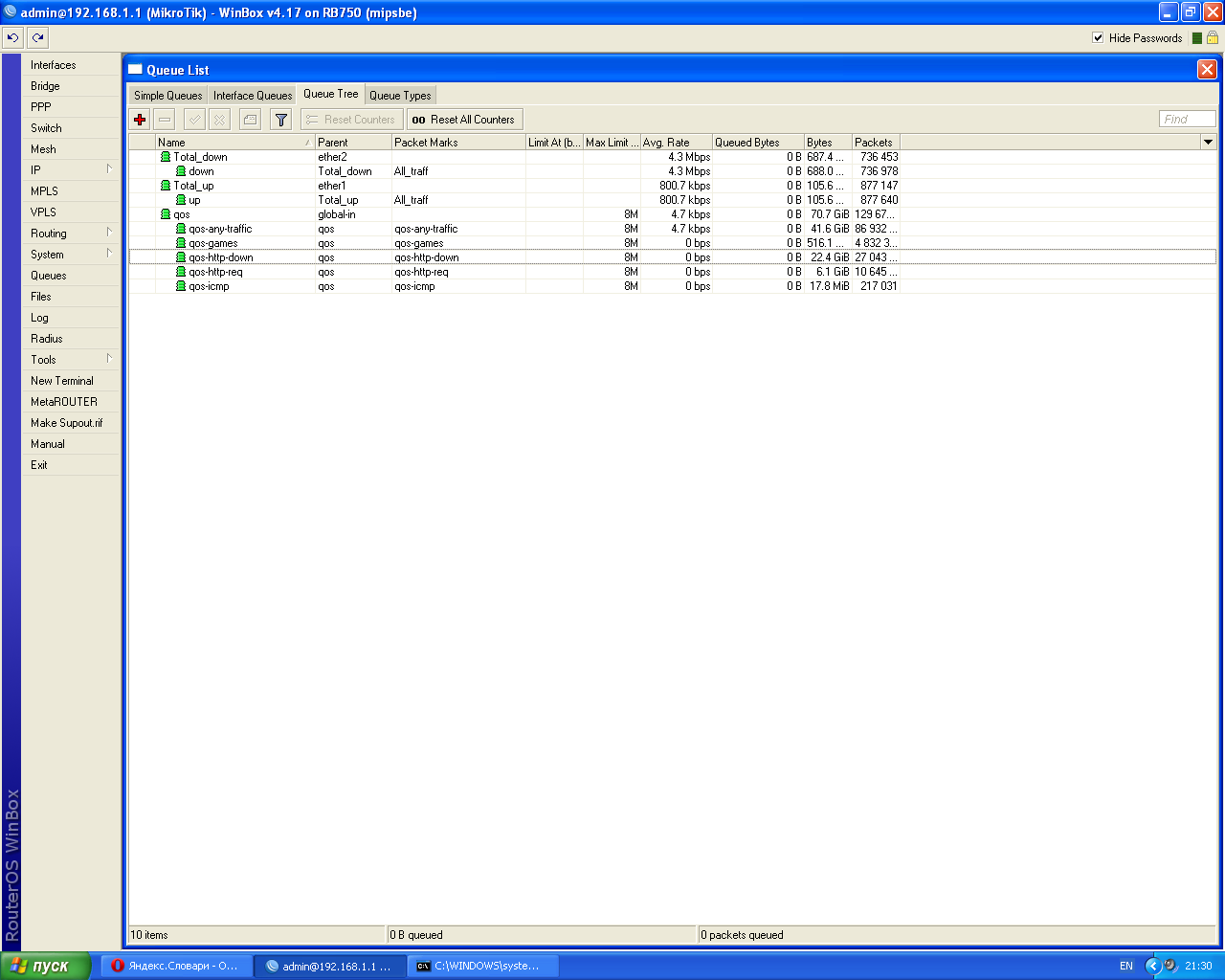Expand the System submenu arrow
Viewport: 1225px width, 980px height.
click(x=109, y=254)
